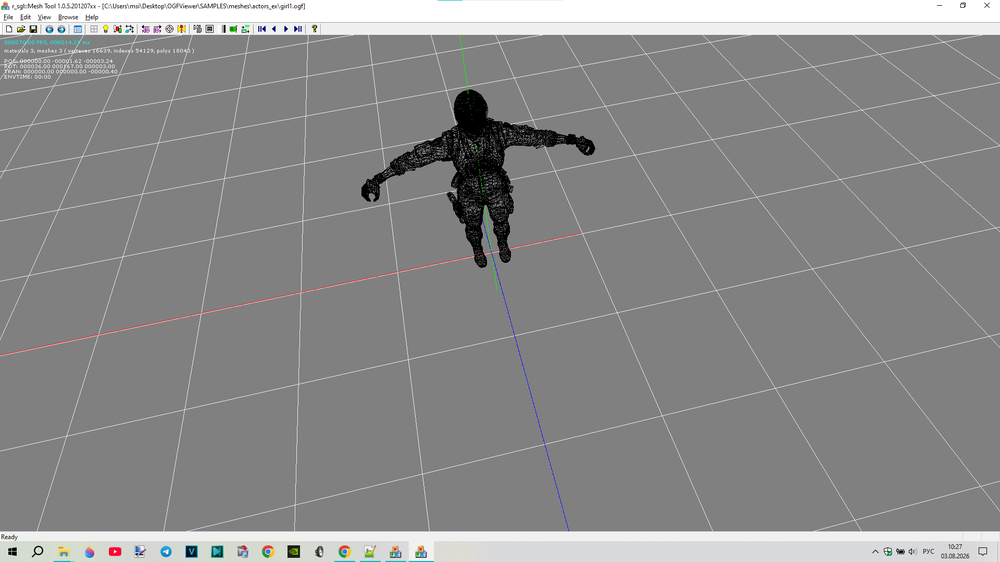Step to previous animation frame
The height and width of the screenshot is (562, 1000).
[x=274, y=29]
